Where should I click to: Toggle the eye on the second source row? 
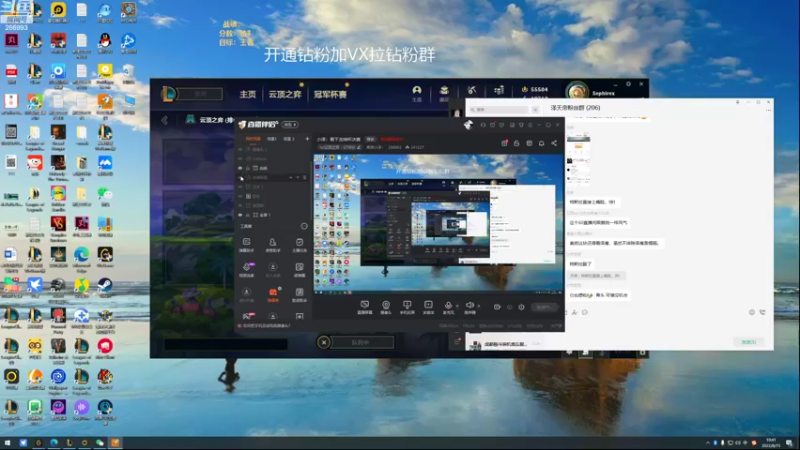[x=240, y=159]
